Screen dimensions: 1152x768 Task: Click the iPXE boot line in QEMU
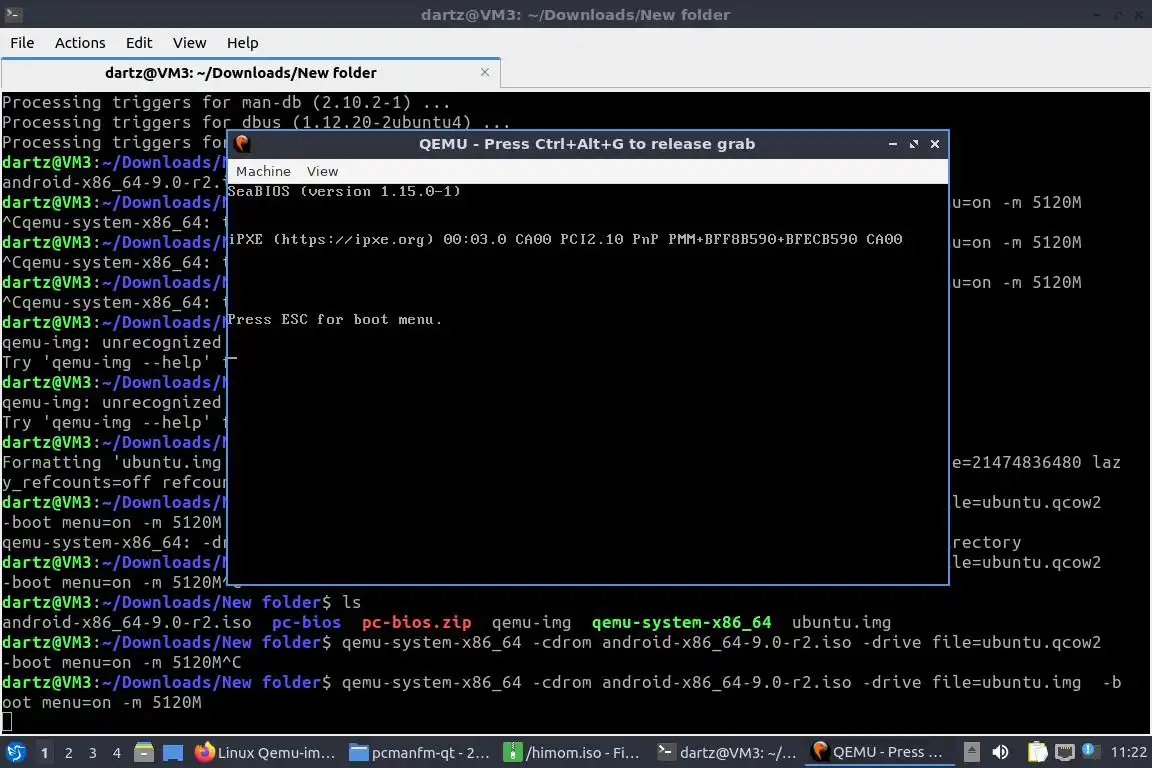(565, 240)
